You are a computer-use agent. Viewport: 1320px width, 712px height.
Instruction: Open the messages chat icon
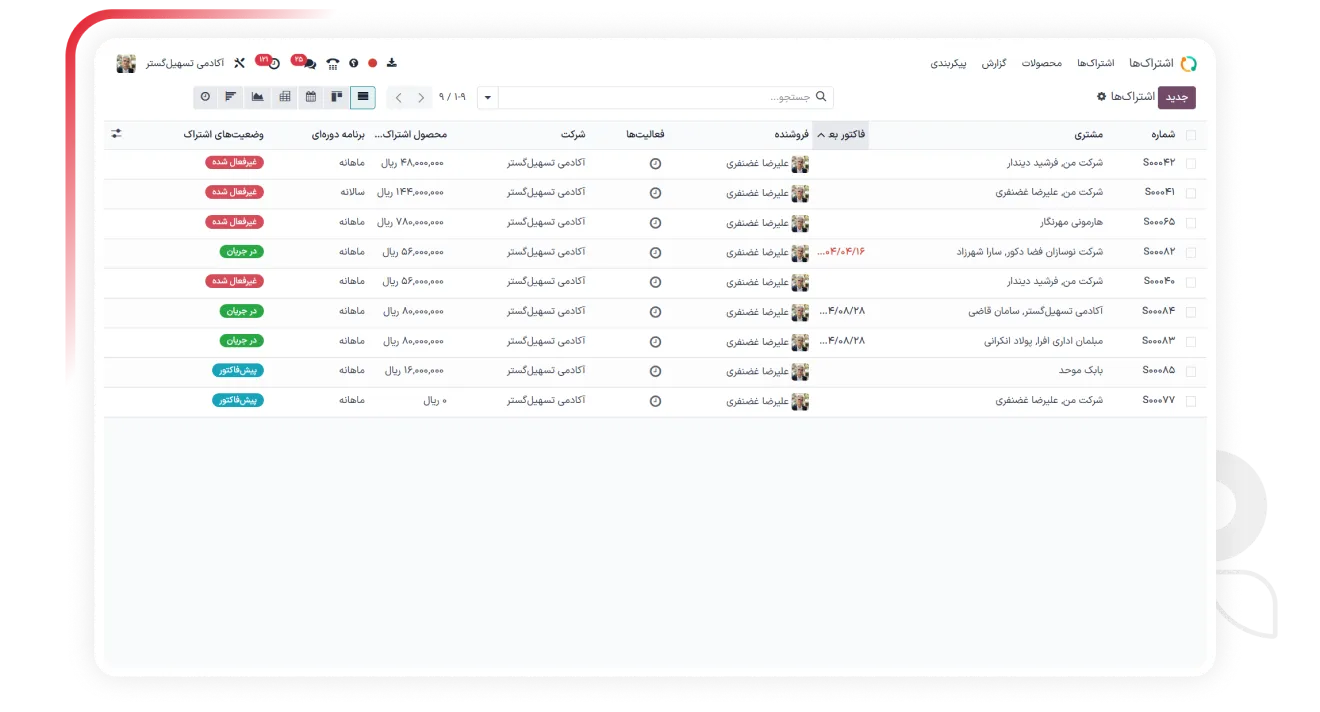click(x=309, y=63)
